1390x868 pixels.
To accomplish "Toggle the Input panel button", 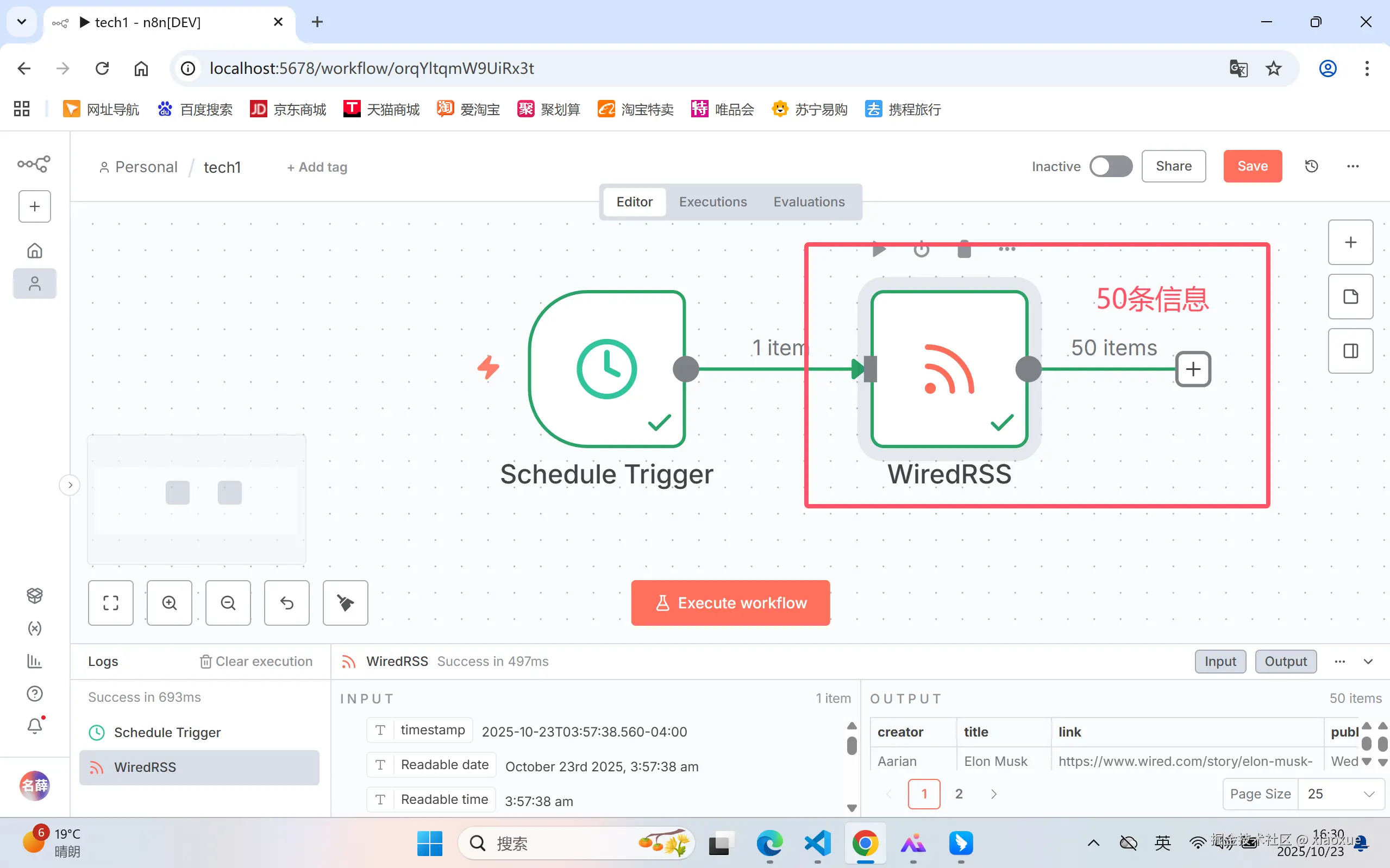I will point(1220,662).
